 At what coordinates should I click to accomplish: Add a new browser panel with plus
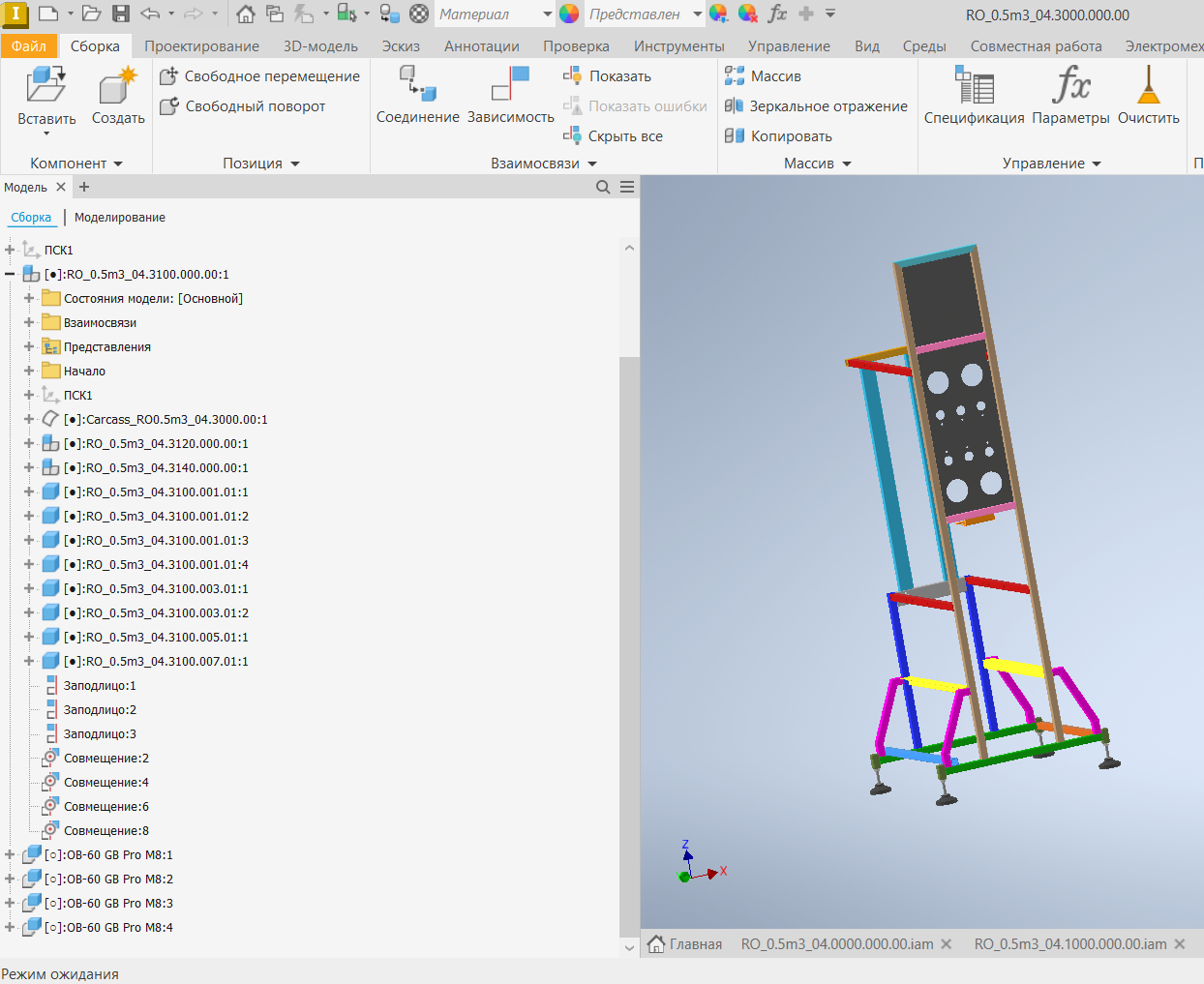[x=84, y=187]
